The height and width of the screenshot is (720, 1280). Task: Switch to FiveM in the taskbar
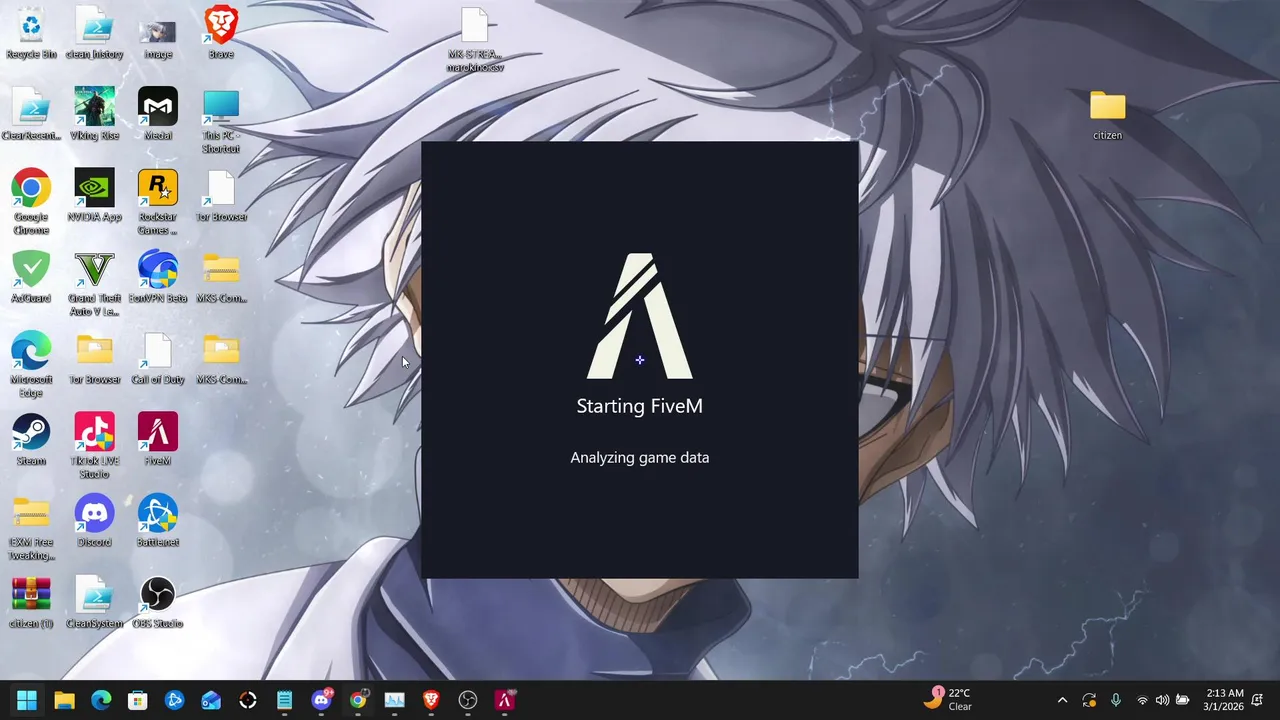pos(505,700)
